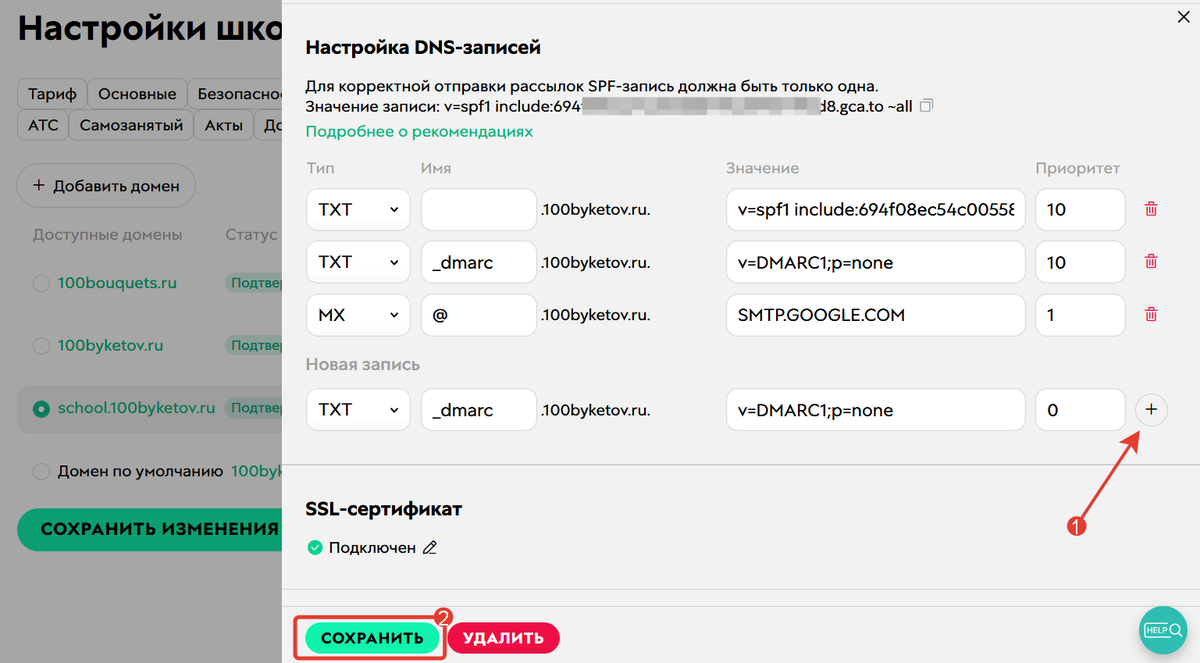Click the Подключен SSL status text
Screen dimensions: 1200x663
pos(372,548)
